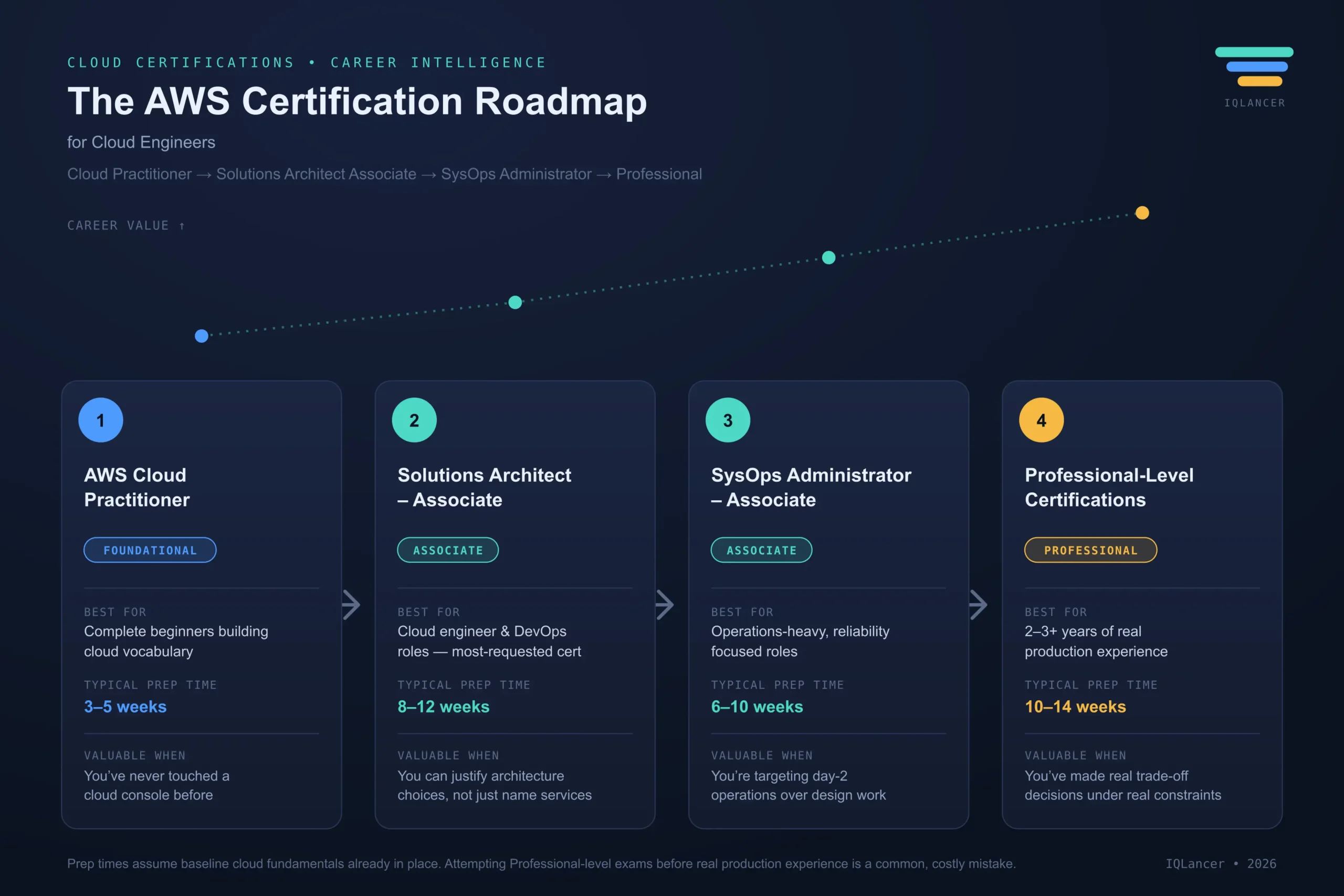Click the PROFESSIONAL badge
Viewport: 1344px width, 896px height.
tap(1091, 550)
